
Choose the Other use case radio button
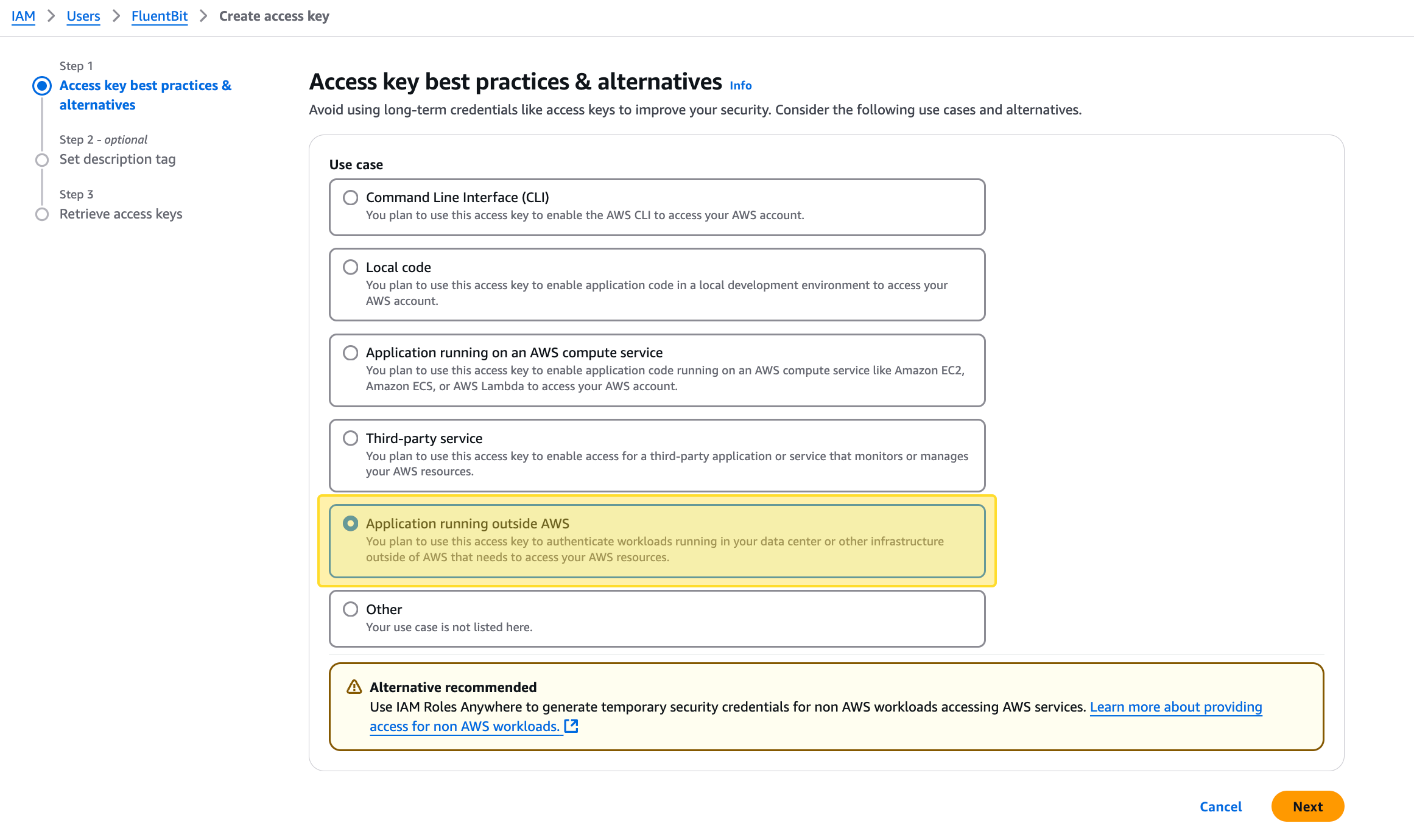click(x=351, y=609)
